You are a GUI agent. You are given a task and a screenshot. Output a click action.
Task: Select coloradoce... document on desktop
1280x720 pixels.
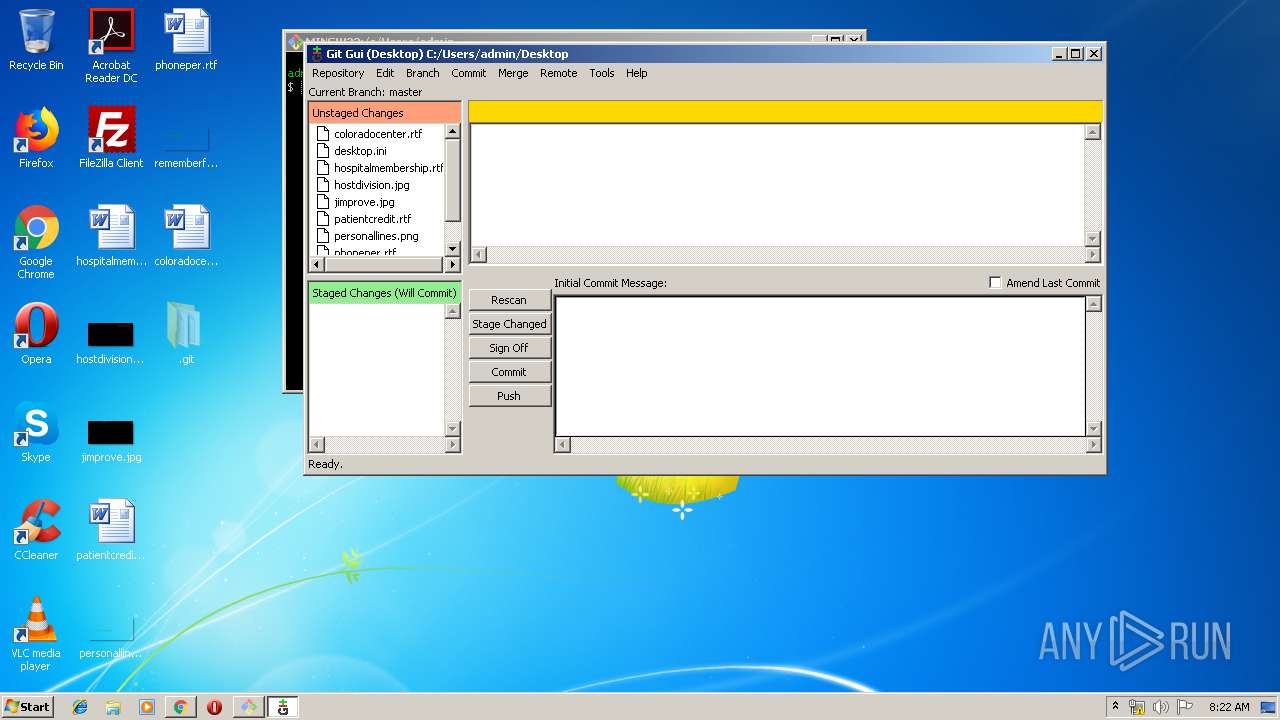point(186,236)
